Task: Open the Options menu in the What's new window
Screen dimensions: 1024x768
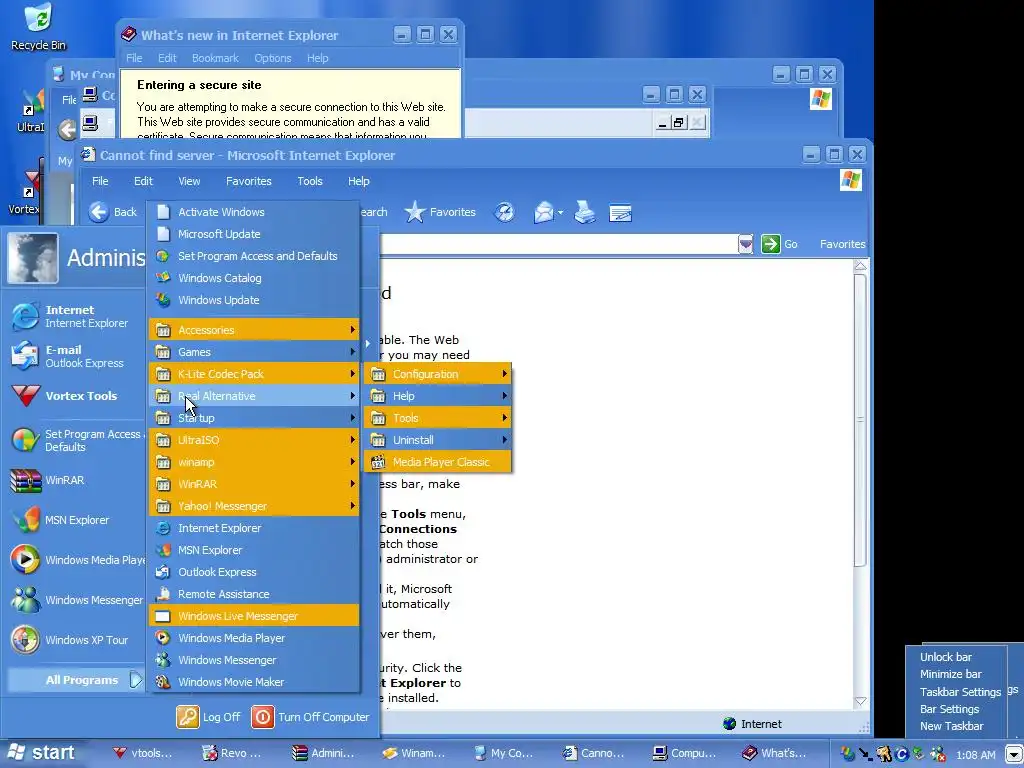Action: click(x=272, y=58)
